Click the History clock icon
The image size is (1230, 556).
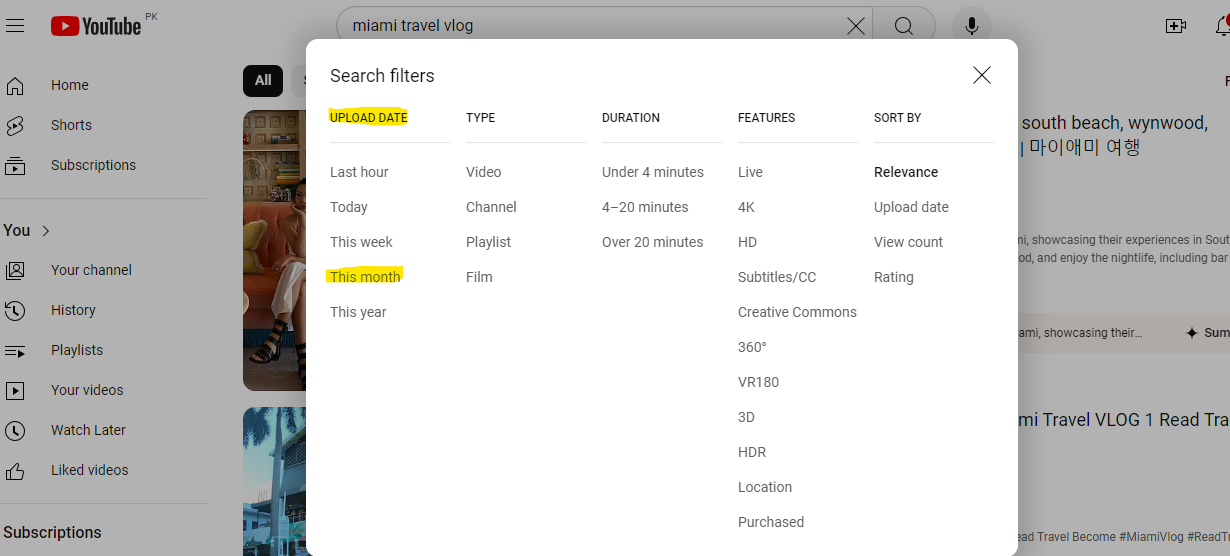coord(15,310)
